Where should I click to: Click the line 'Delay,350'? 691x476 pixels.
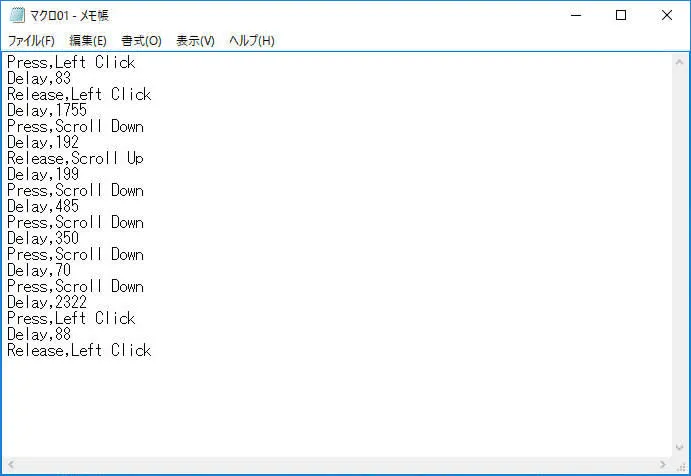click(x=43, y=238)
